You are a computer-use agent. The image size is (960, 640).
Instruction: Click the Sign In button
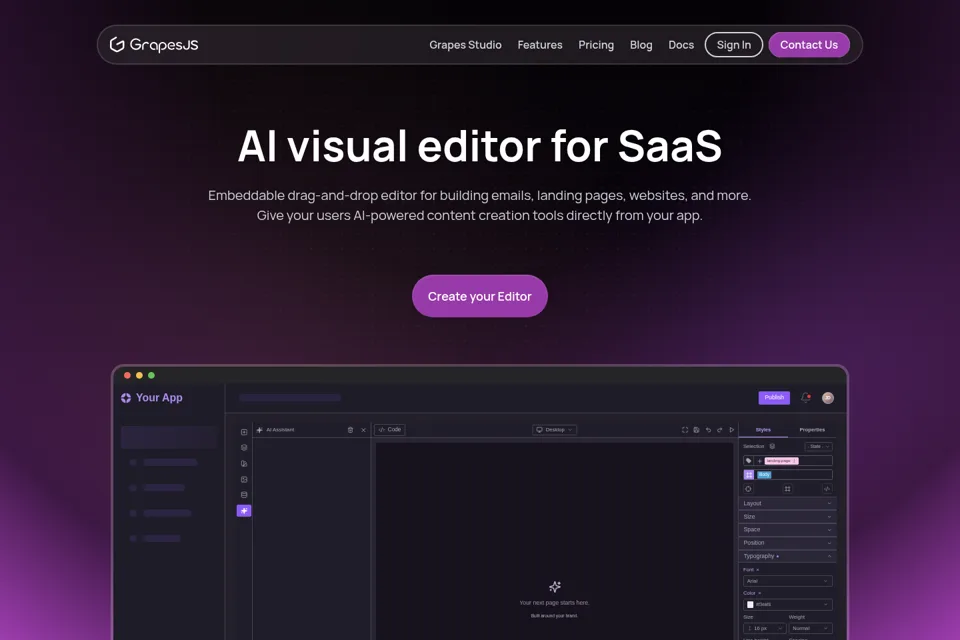tap(733, 45)
